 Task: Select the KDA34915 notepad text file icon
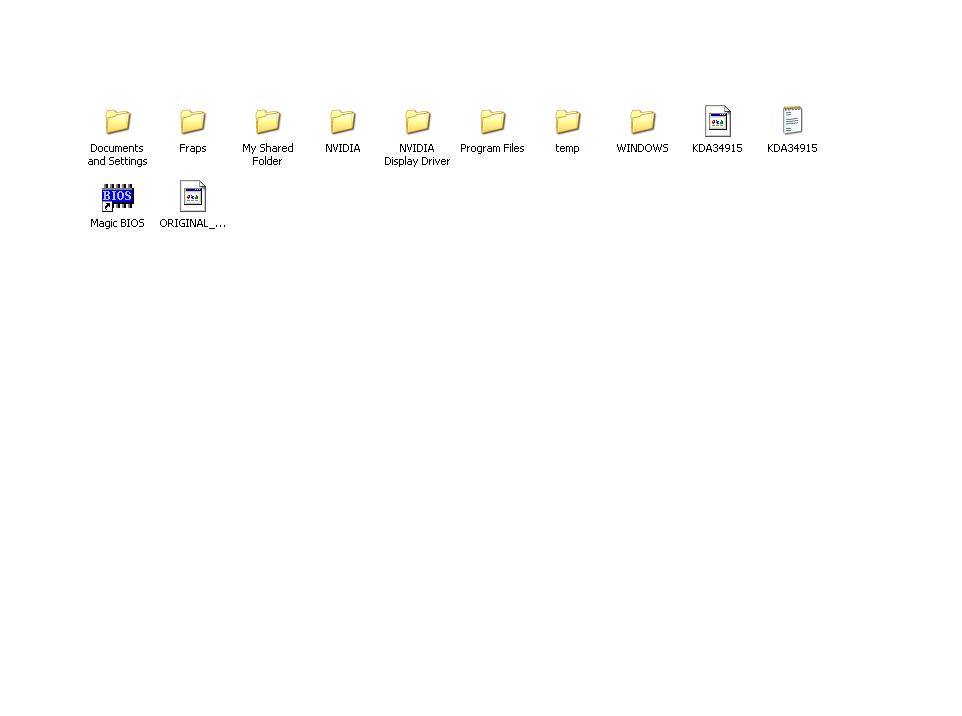click(792, 122)
